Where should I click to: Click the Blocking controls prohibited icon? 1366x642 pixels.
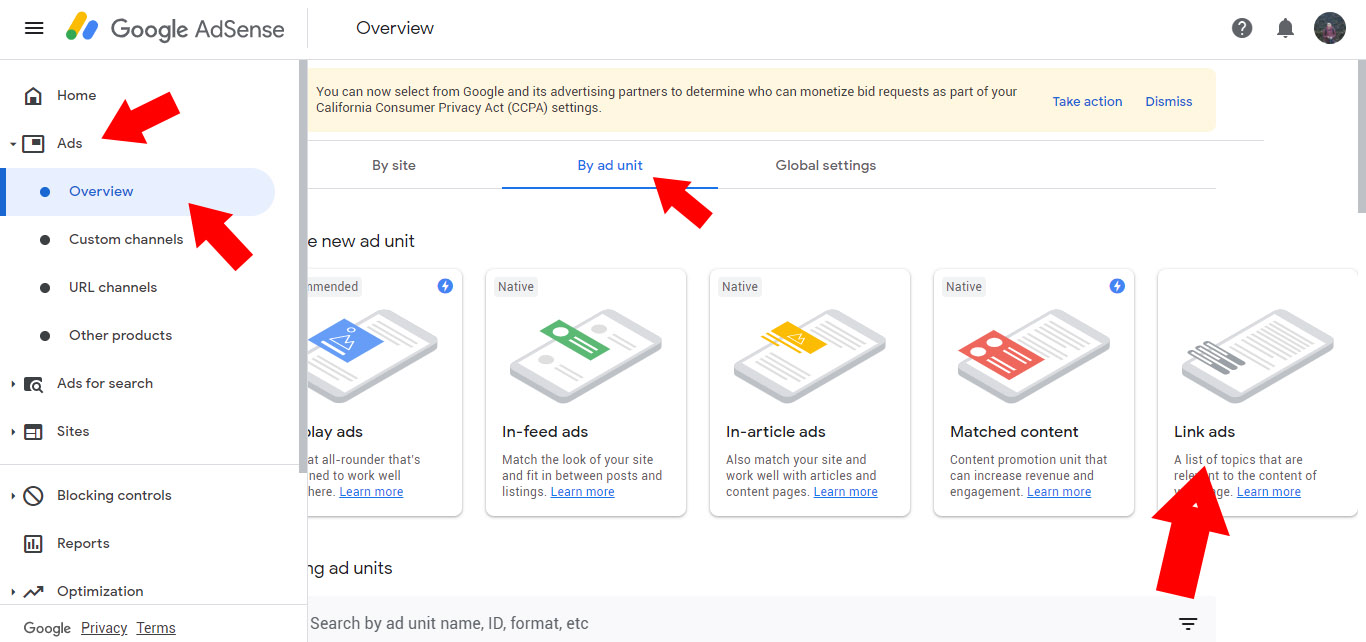[33, 496]
